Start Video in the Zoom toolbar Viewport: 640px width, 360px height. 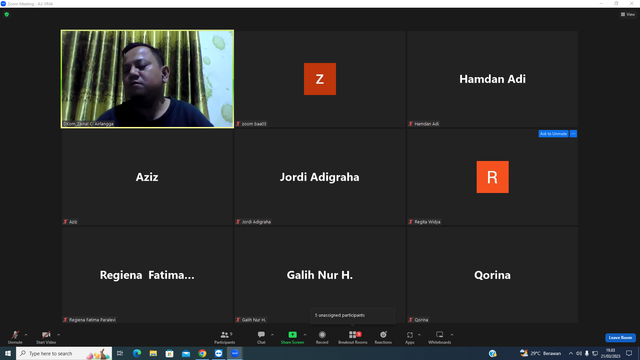coord(46,337)
